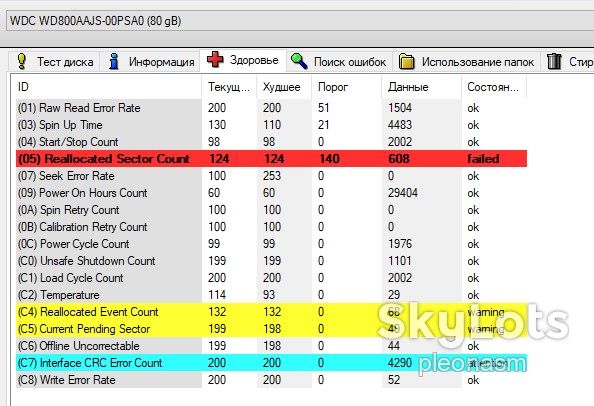Click data value 1101 for Unsafe Shutdown Count
The image size is (594, 406).
[400, 261]
